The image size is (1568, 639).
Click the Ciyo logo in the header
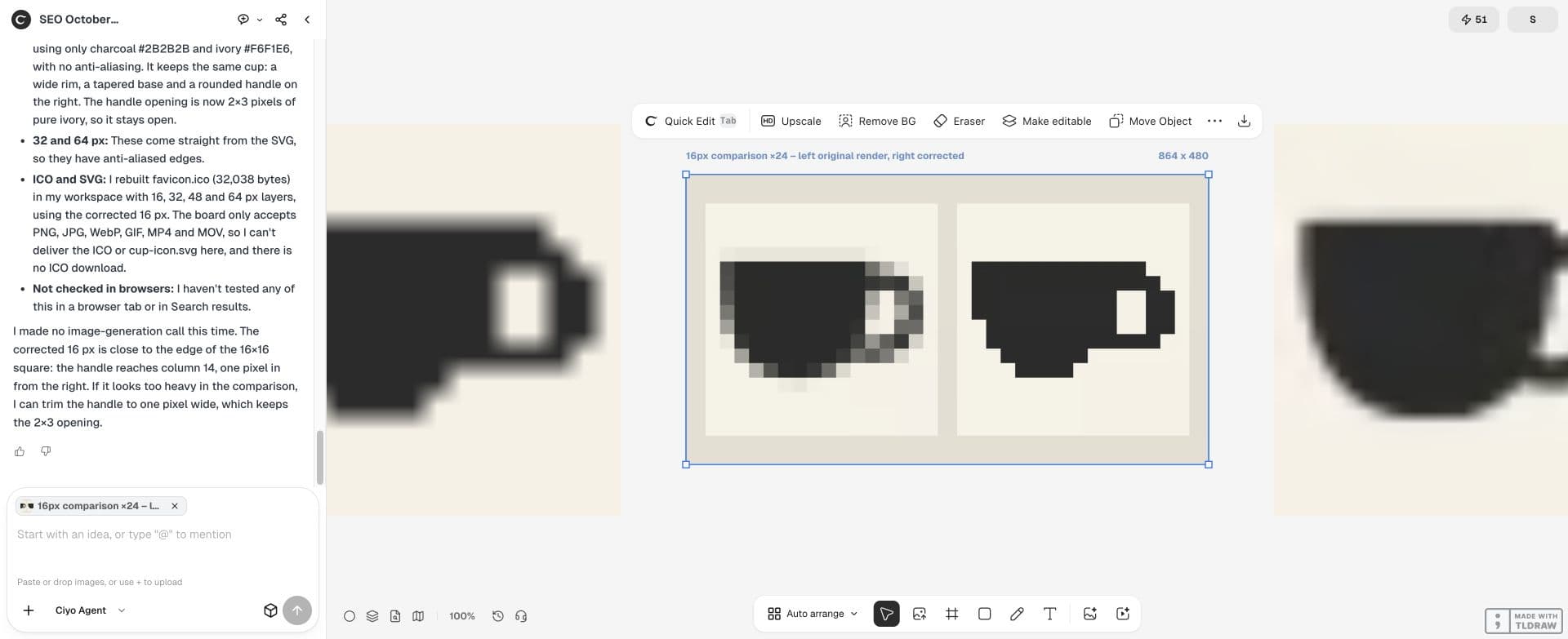point(21,19)
